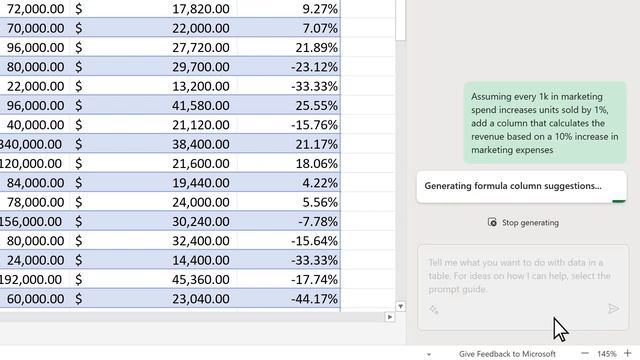Click the Generating formula column suggestions card
This screenshot has width=640, height=360.
(x=521, y=187)
